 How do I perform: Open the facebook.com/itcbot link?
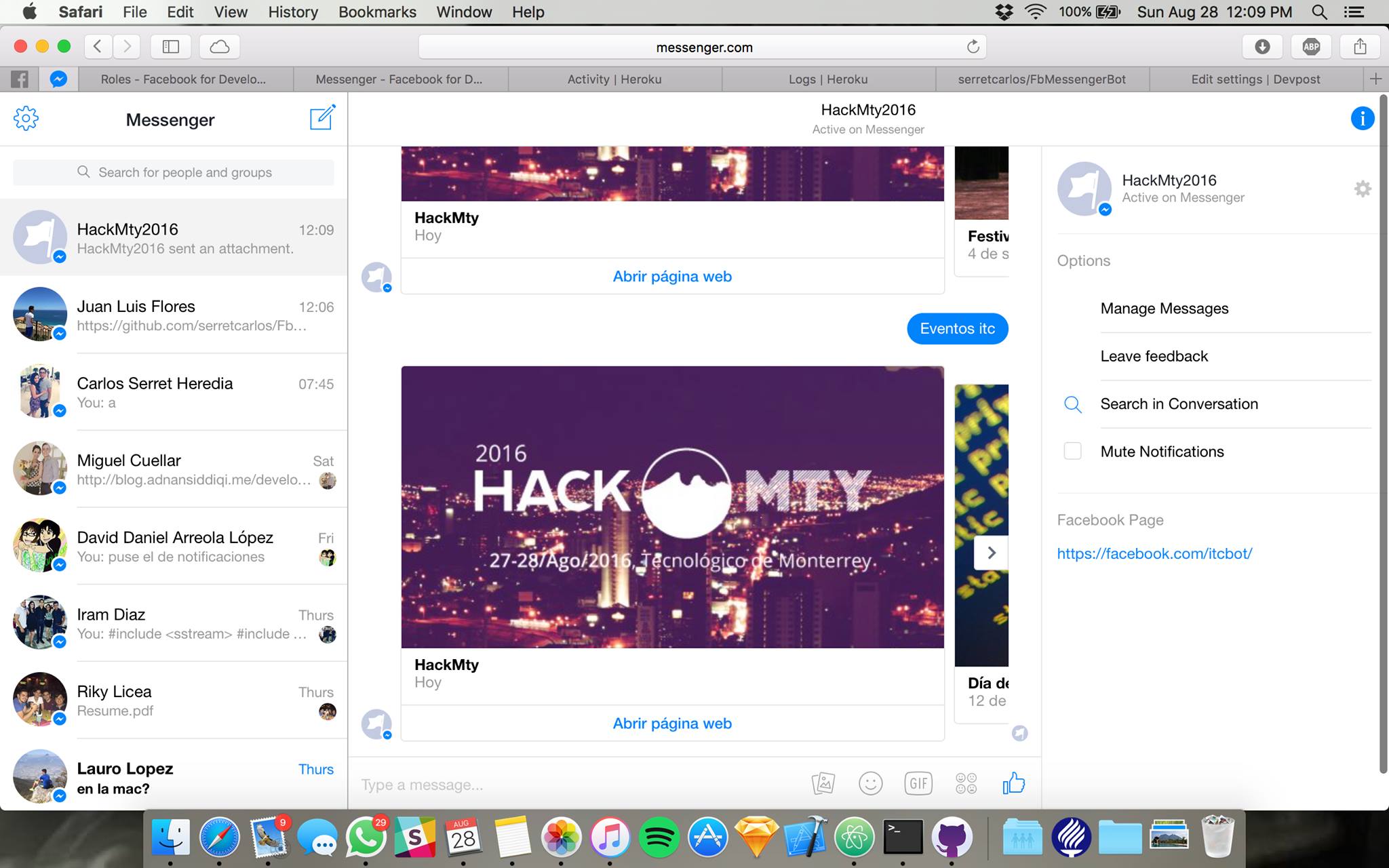[x=1154, y=553]
